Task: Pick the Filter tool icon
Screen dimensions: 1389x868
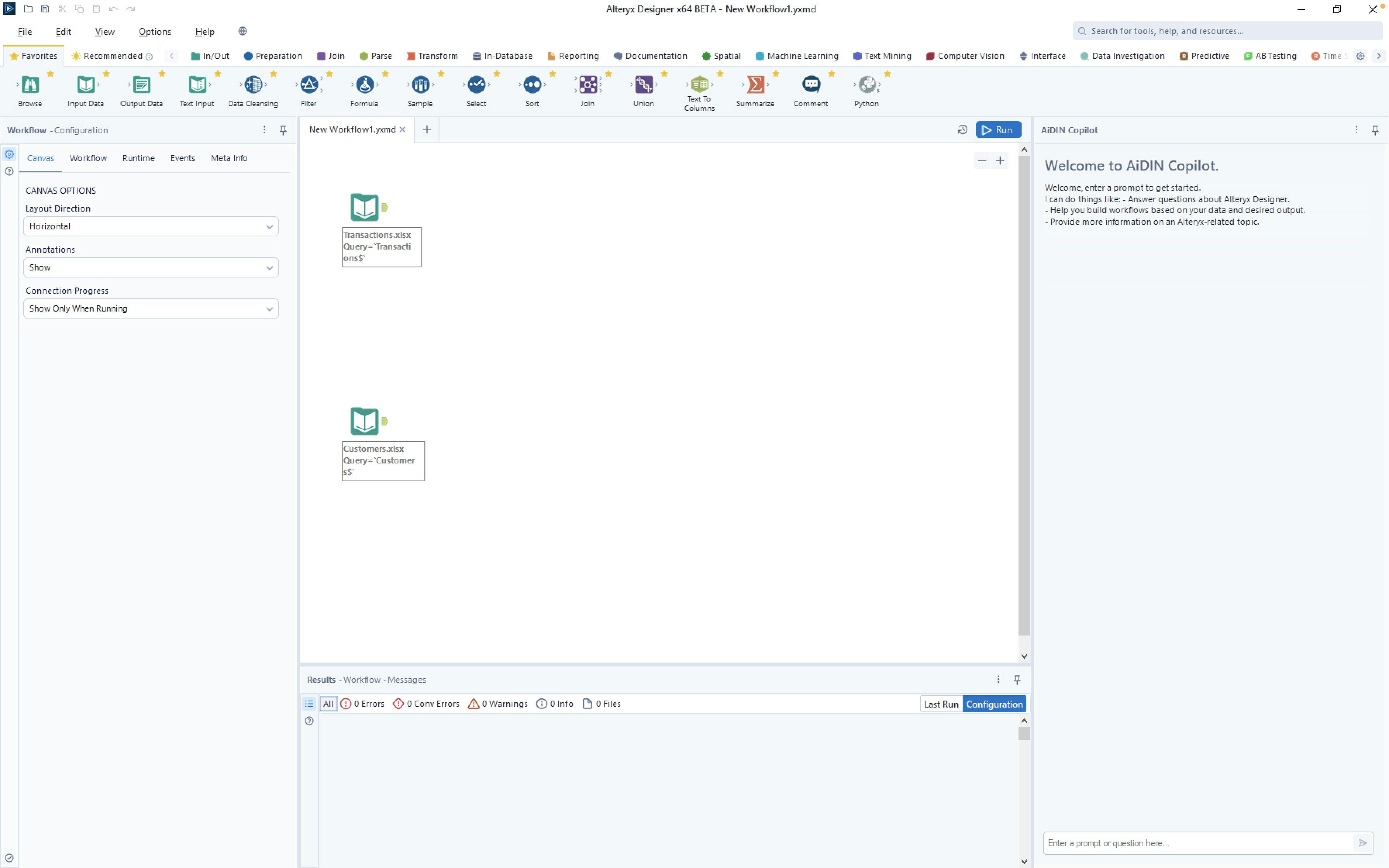Action: pyautogui.click(x=309, y=85)
